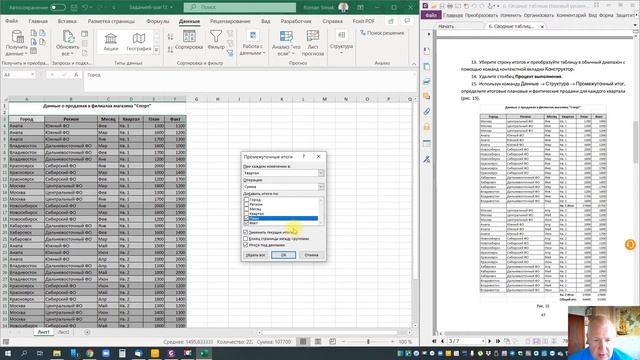The height and width of the screenshot is (360, 640).
Task: Uncheck Факт in subtotal field list
Action: 246,223
